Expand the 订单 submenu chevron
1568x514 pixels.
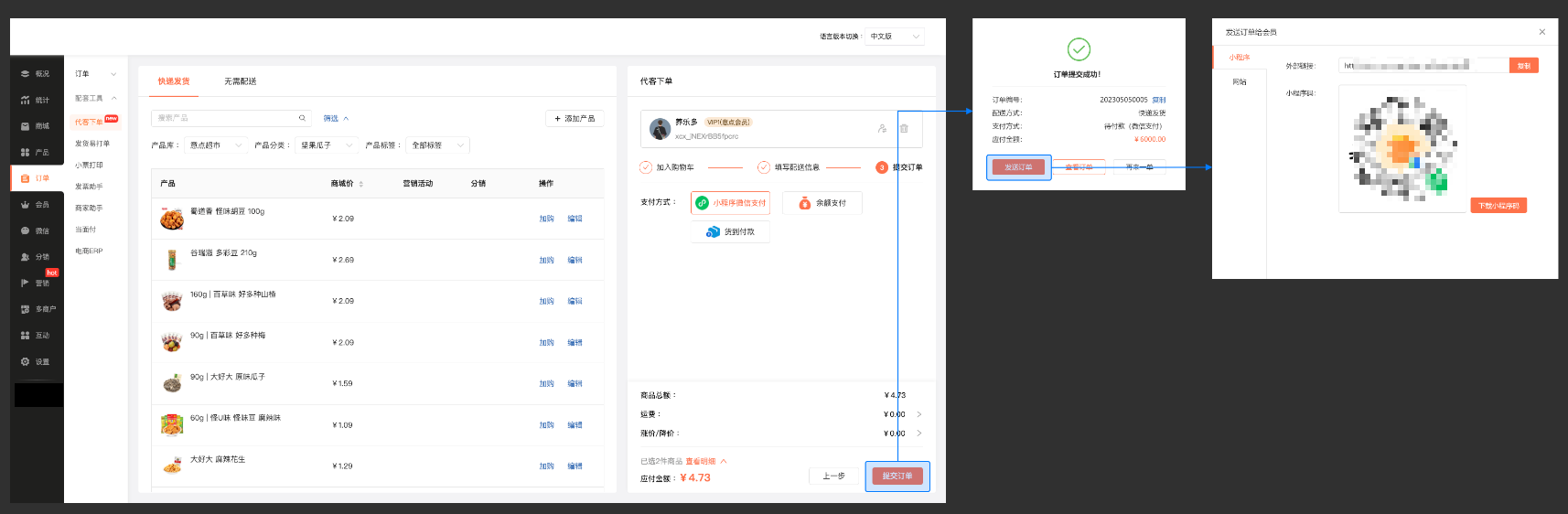tap(113, 74)
